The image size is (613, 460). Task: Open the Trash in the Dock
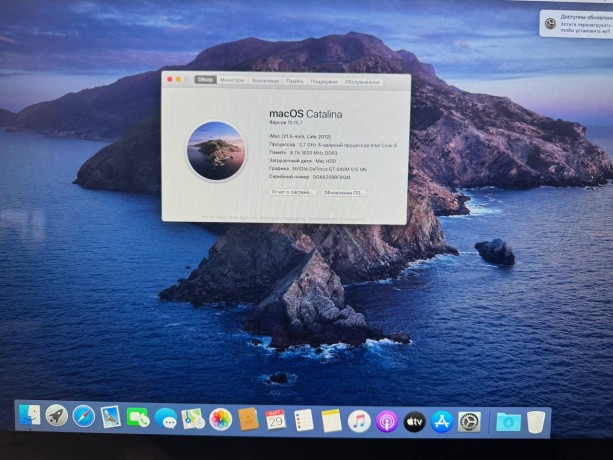pos(536,422)
